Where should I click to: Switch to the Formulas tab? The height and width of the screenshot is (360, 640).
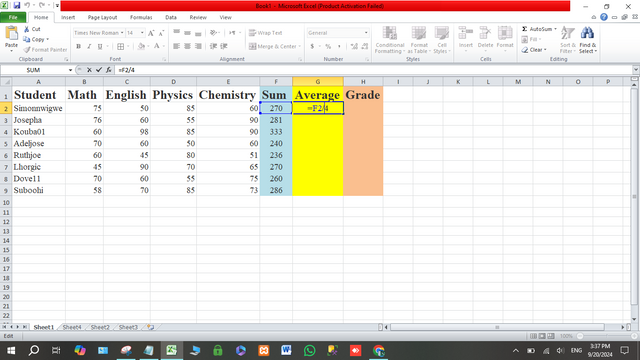pos(141,18)
